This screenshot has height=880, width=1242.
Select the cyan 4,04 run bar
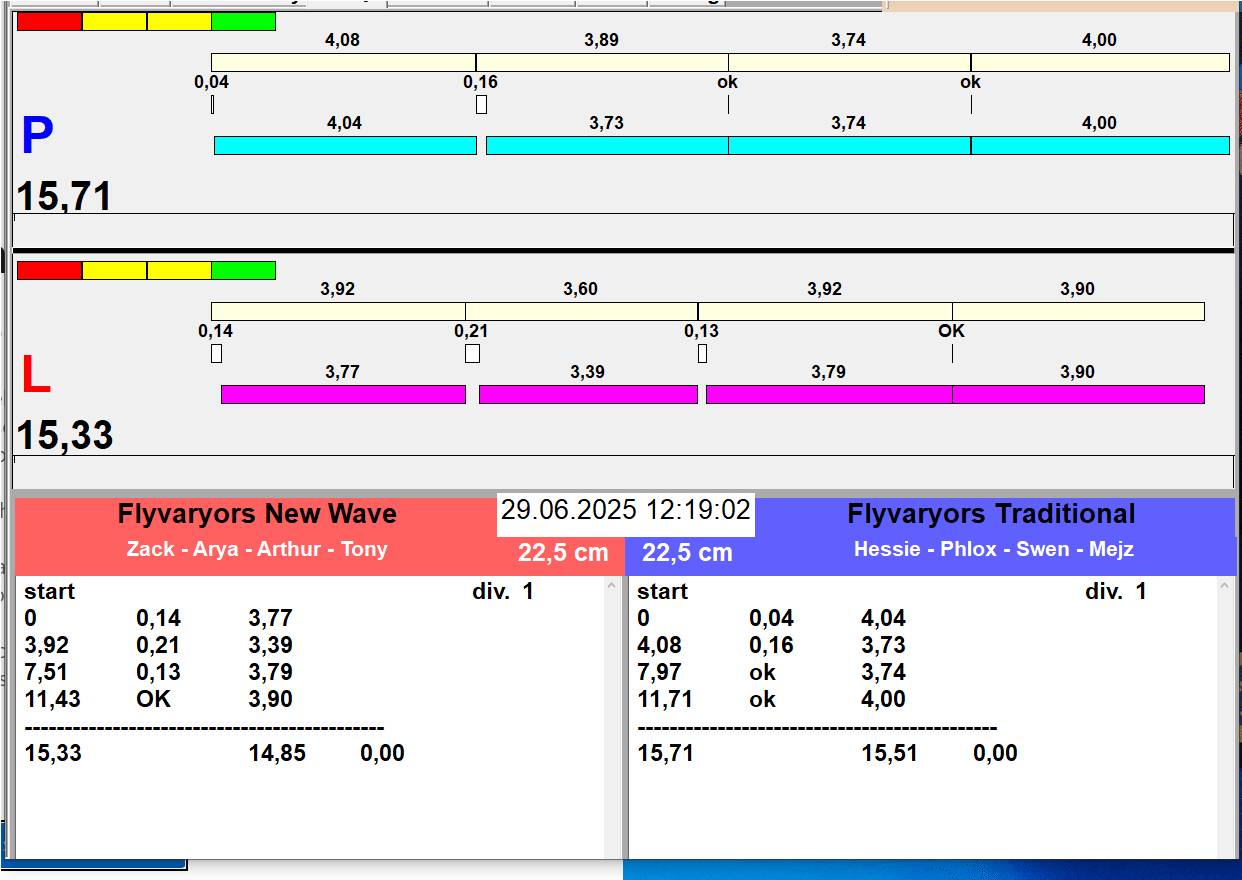coord(345,146)
